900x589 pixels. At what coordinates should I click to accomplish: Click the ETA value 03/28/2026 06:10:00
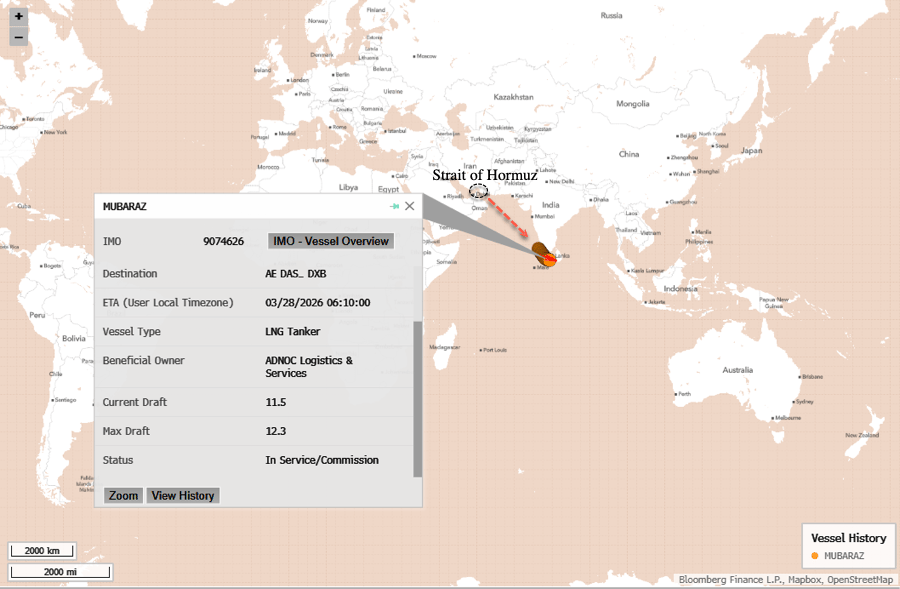click(317, 303)
